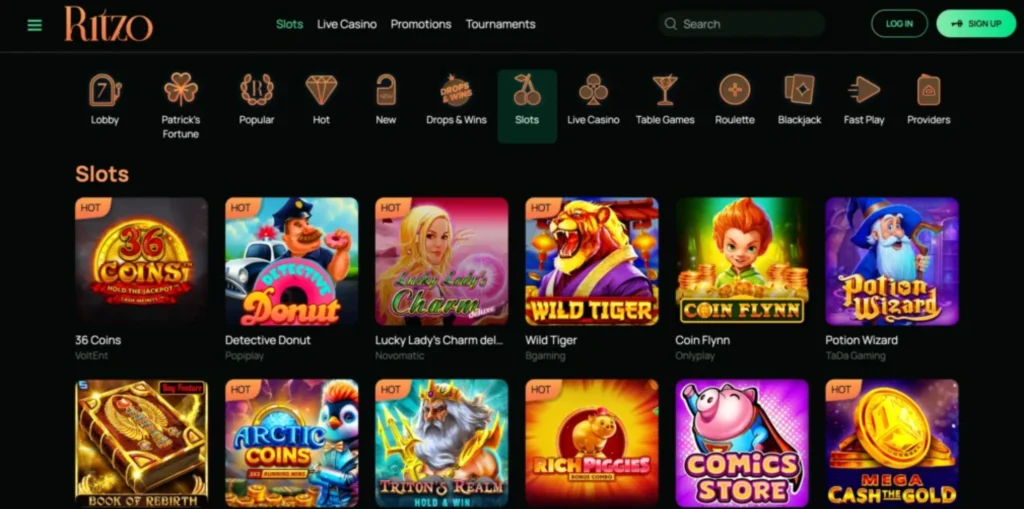Open the Providers category icon

click(929, 90)
